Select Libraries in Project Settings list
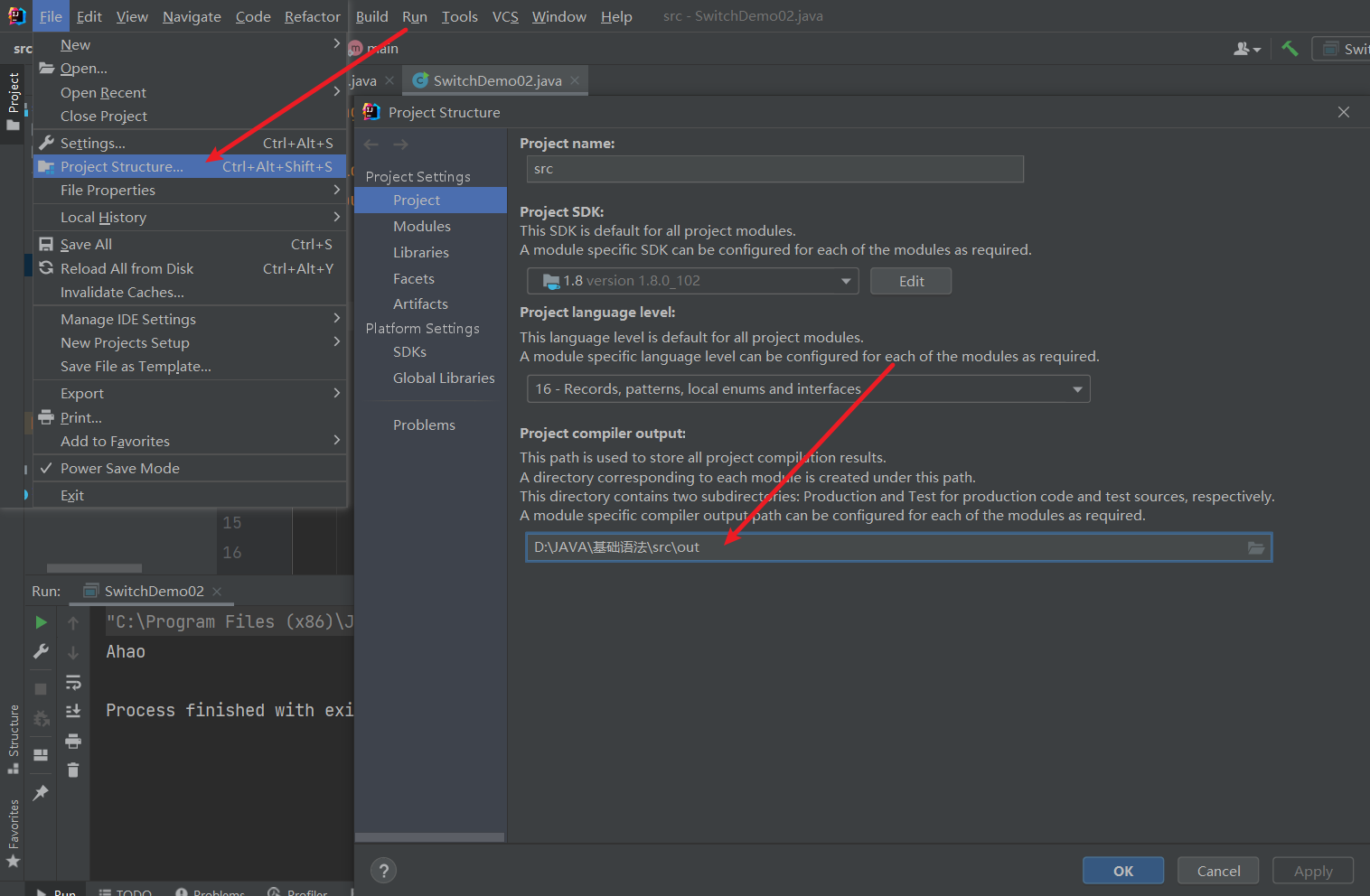This screenshot has width=1370, height=896. click(430, 252)
